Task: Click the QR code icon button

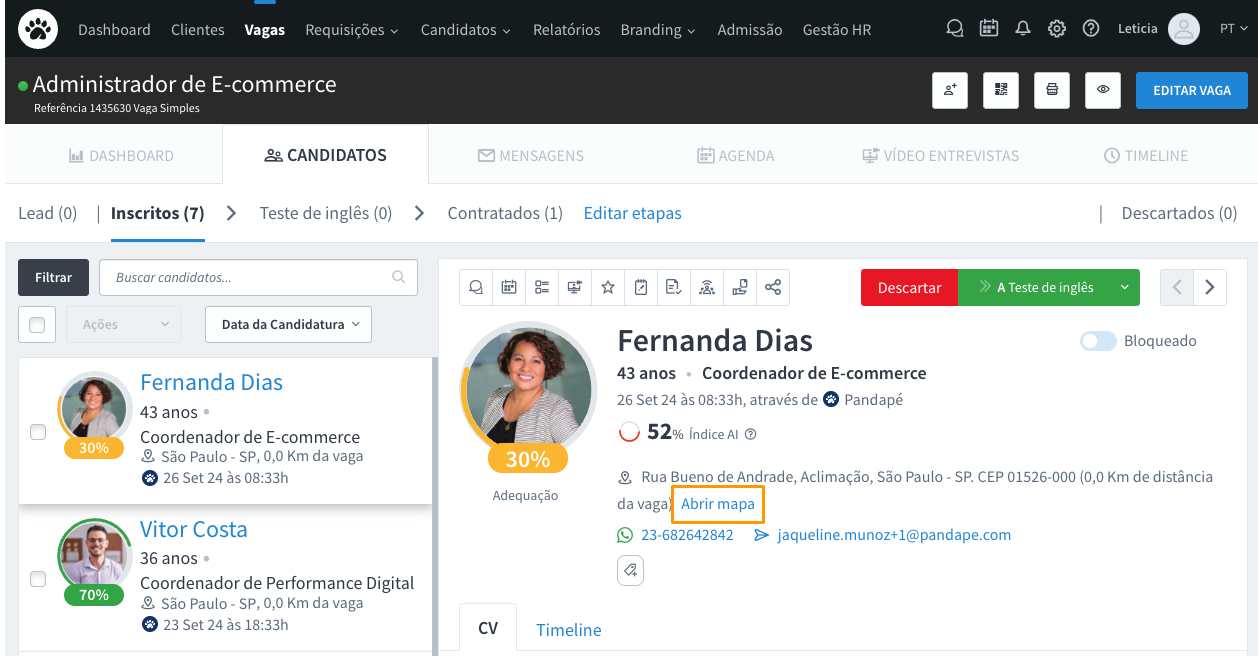Action: coord(1001,90)
